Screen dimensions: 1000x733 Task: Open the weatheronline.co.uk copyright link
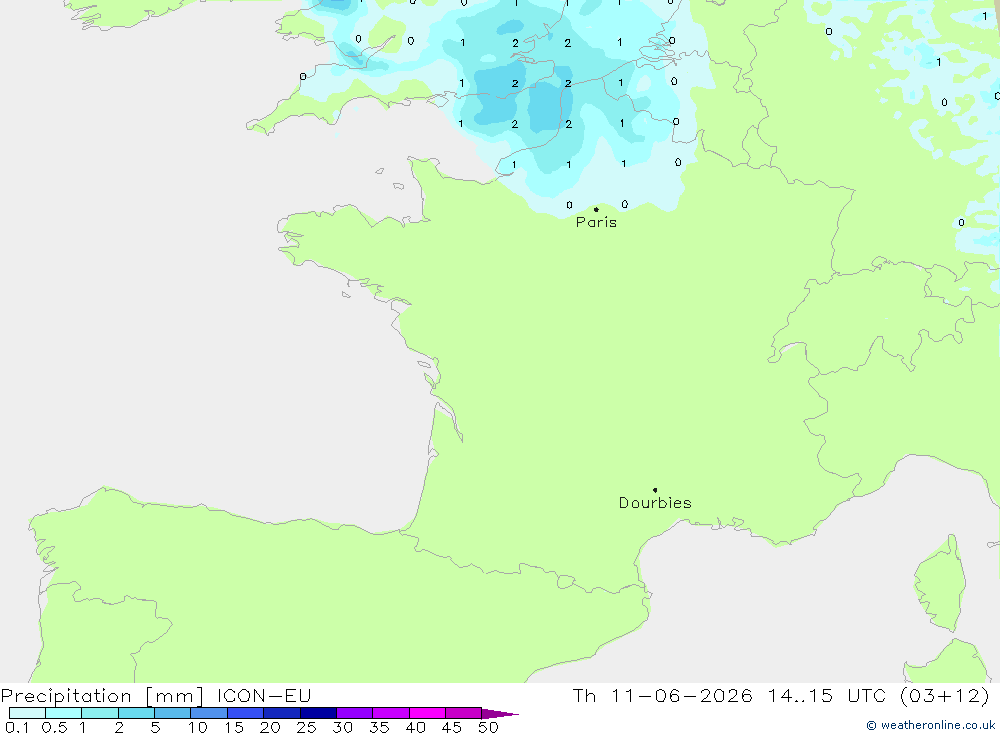[930, 725]
